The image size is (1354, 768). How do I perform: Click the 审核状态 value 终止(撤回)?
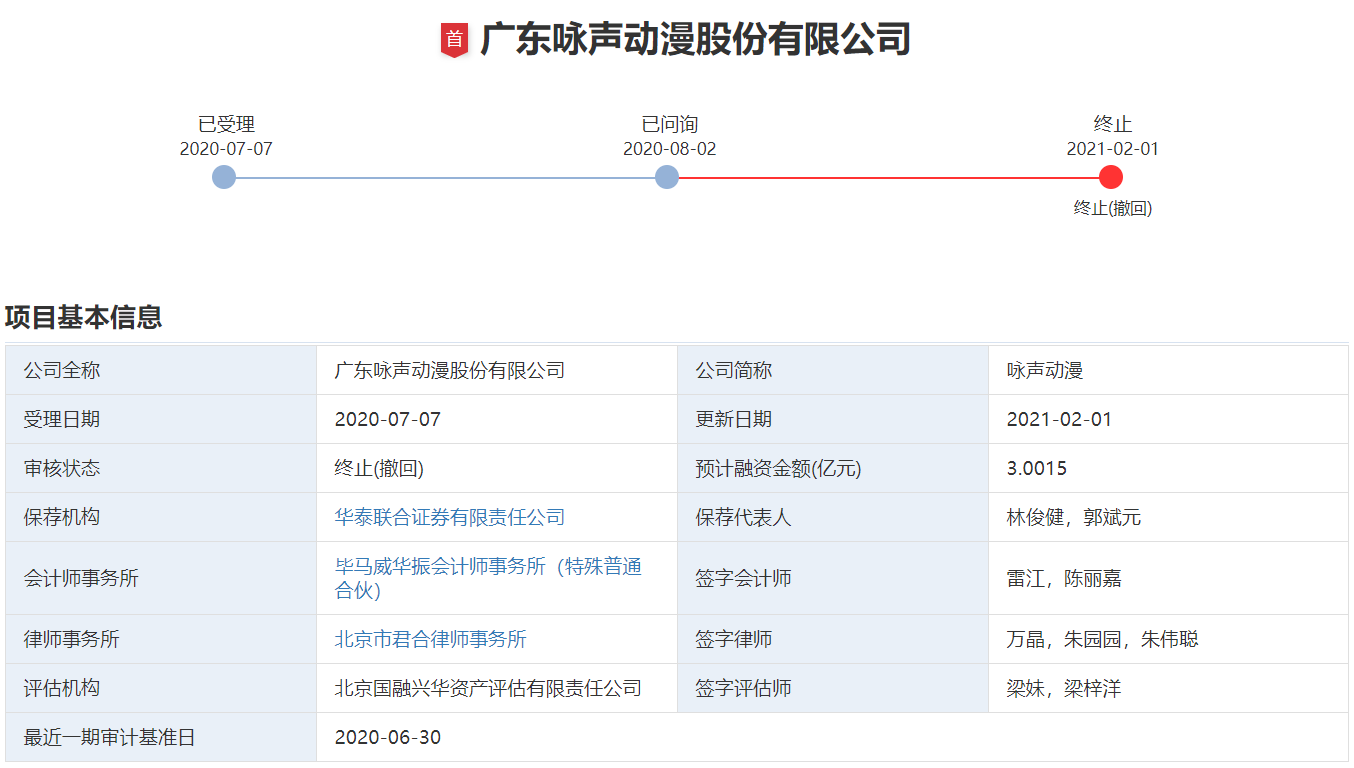(x=379, y=468)
